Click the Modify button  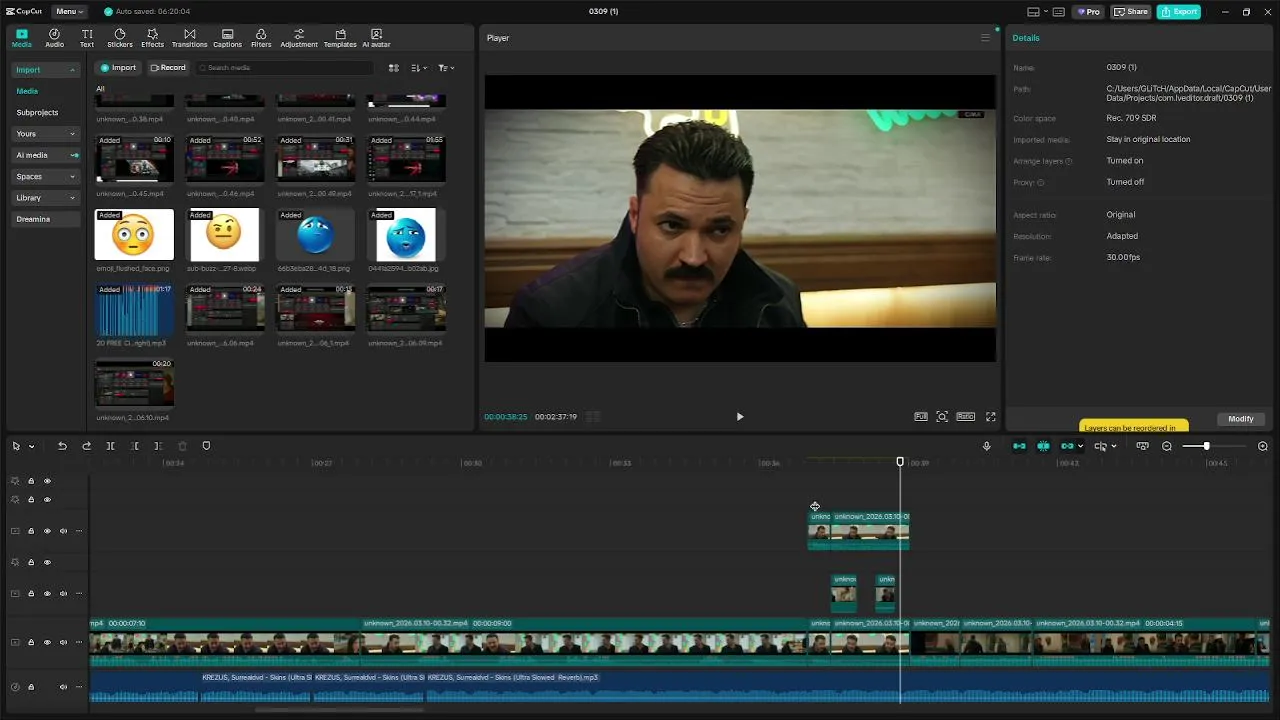[x=1241, y=419]
